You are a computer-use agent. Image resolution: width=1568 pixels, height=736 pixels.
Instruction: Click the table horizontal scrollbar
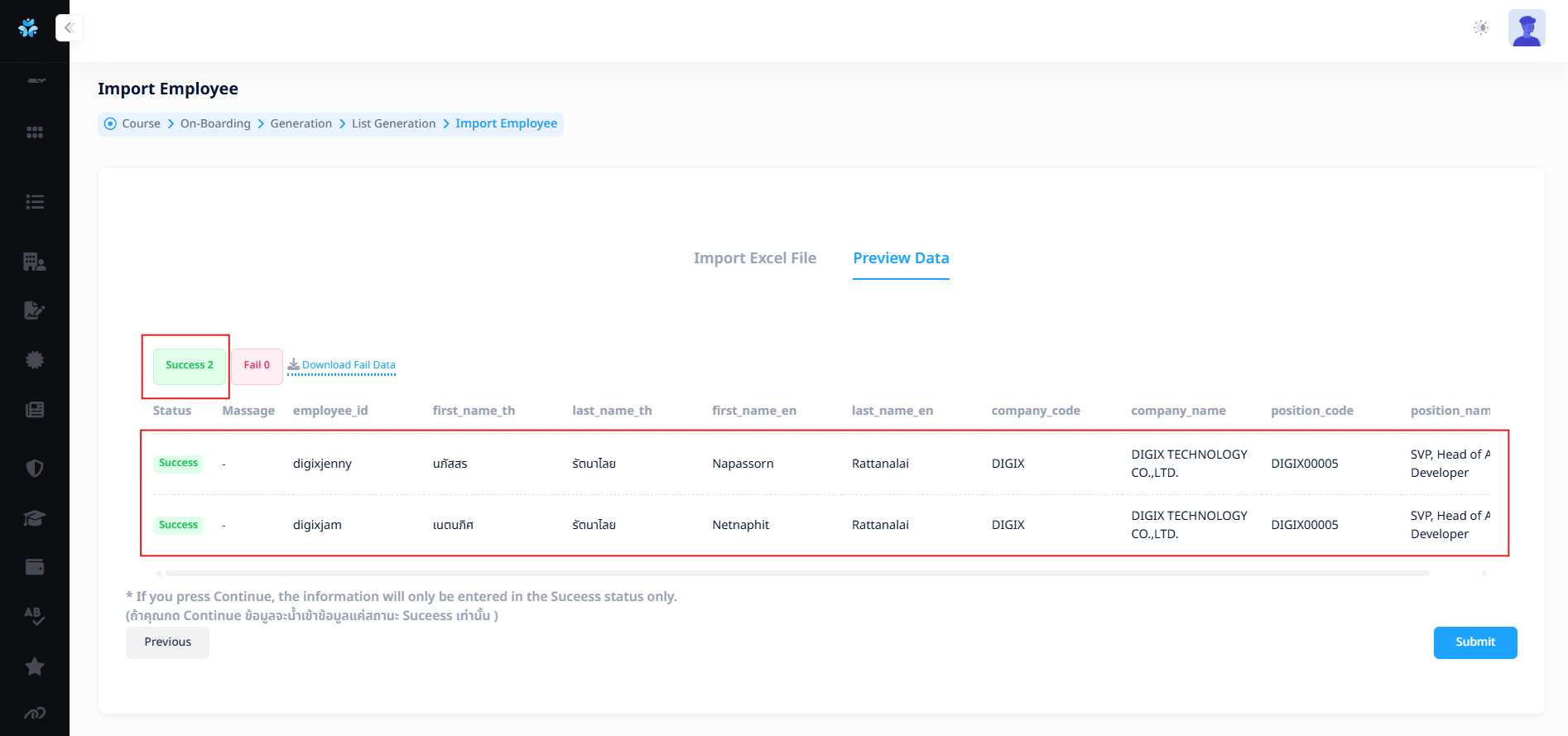coord(796,573)
